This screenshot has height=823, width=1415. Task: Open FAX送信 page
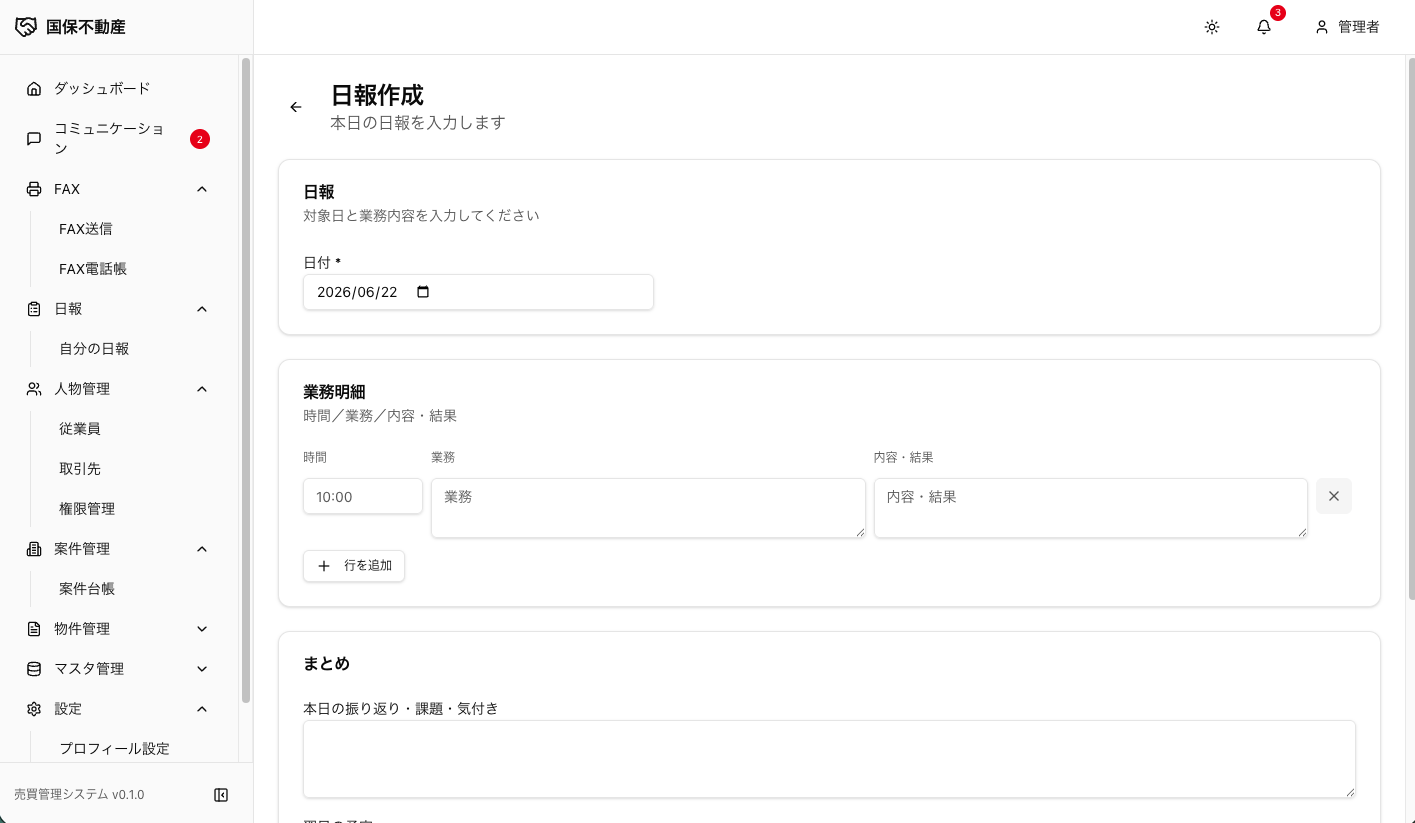click(x=86, y=229)
